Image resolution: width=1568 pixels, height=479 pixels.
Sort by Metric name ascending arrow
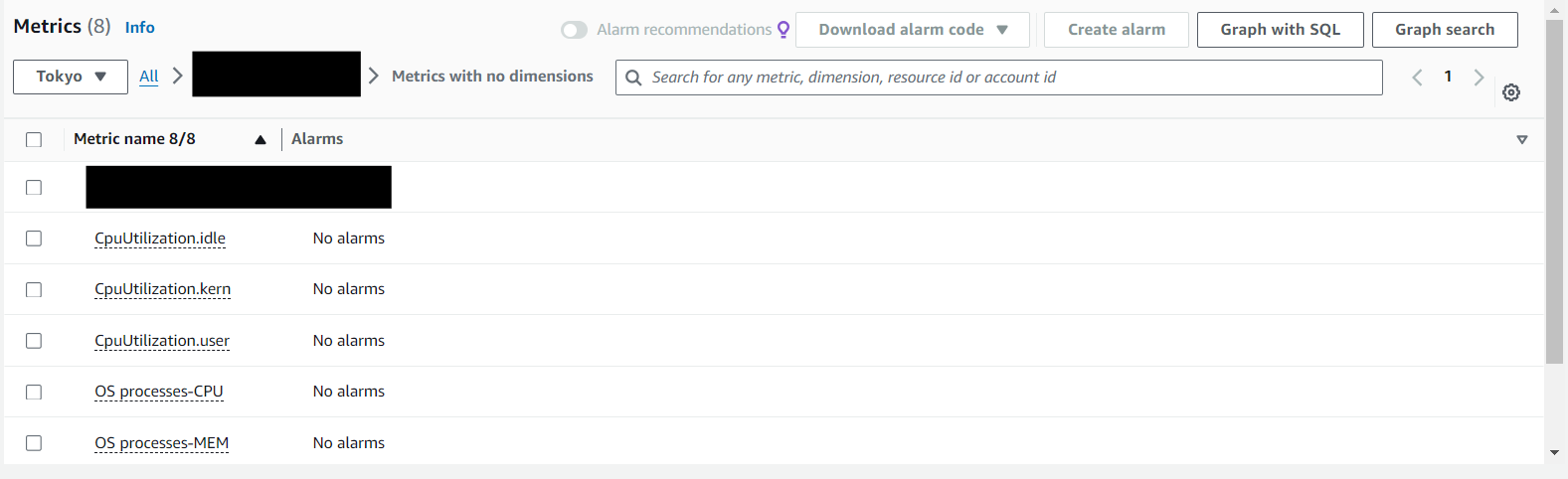click(x=261, y=140)
